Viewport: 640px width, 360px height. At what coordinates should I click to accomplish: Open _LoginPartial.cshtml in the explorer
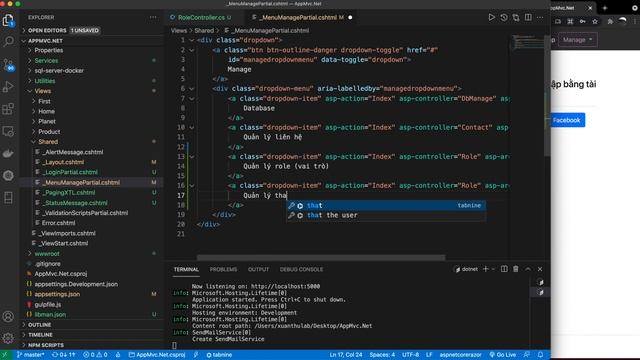70,172
